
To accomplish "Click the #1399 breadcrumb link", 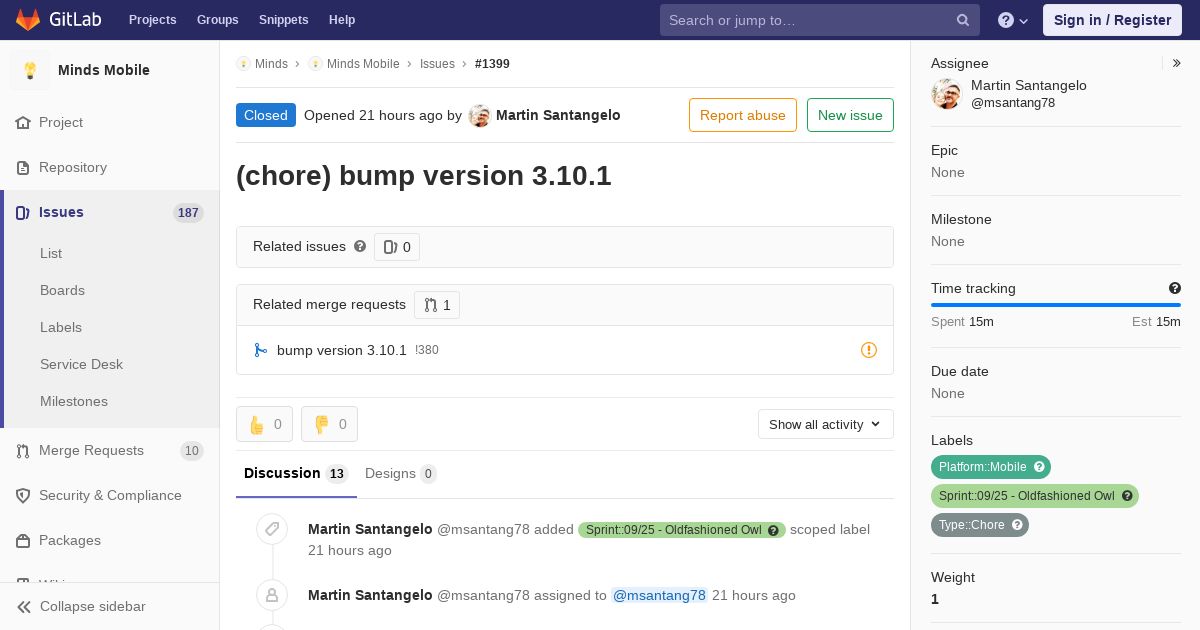I will [x=492, y=63].
